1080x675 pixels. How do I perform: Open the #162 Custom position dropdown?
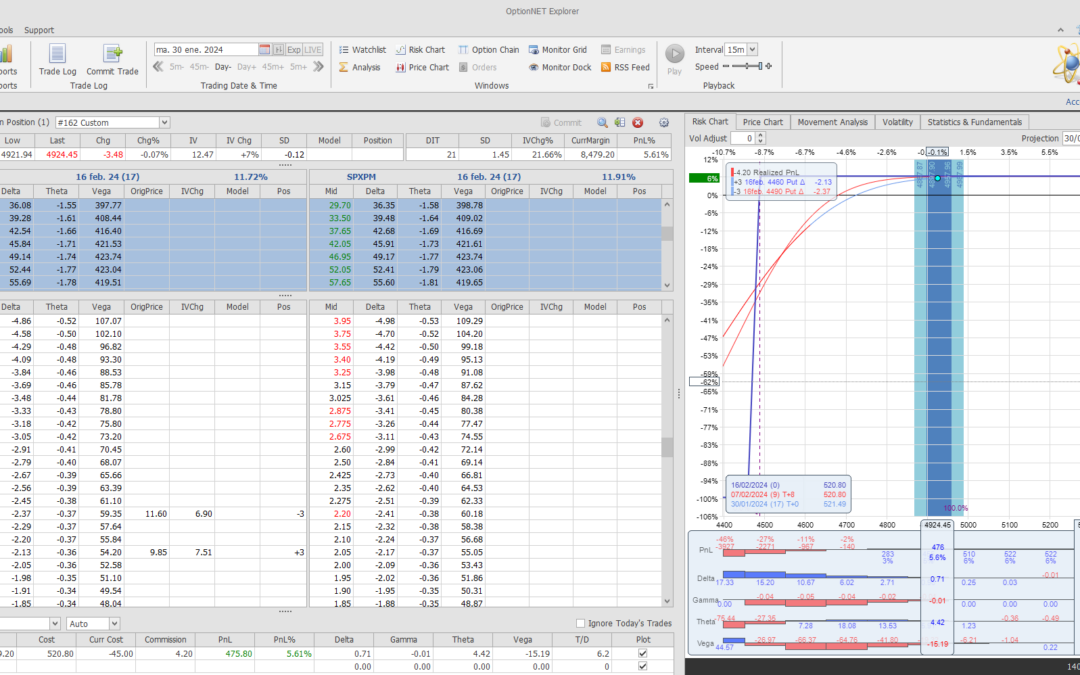pyautogui.click(x=164, y=122)
